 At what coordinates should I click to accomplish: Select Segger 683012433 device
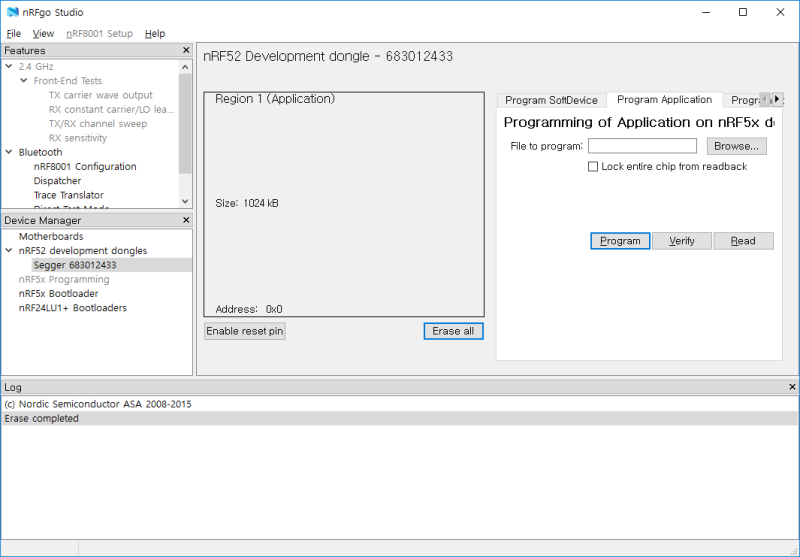pyautogui.click(x=74, y=265)
